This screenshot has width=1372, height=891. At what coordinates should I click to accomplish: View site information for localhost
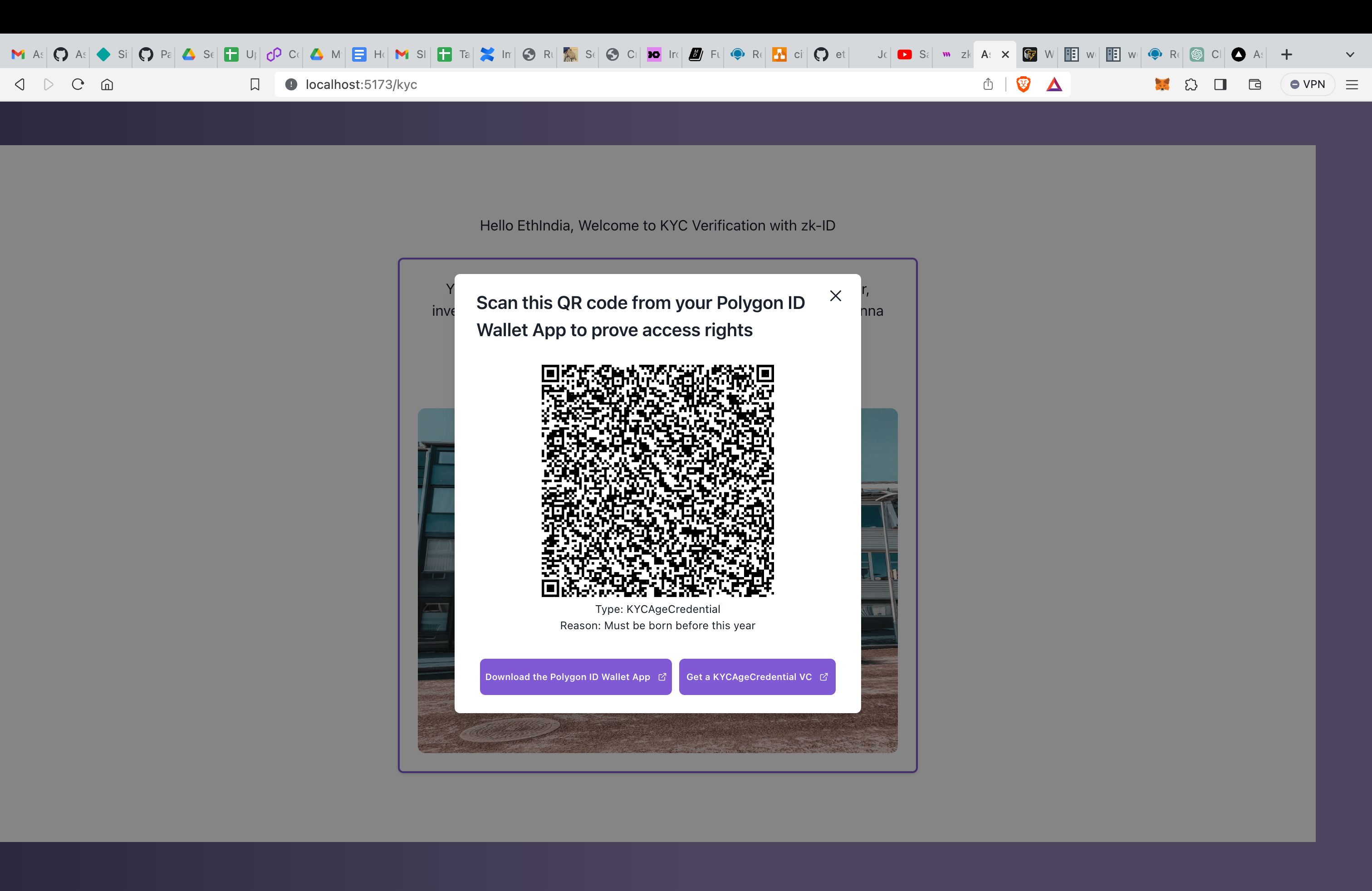coord(291,85)
